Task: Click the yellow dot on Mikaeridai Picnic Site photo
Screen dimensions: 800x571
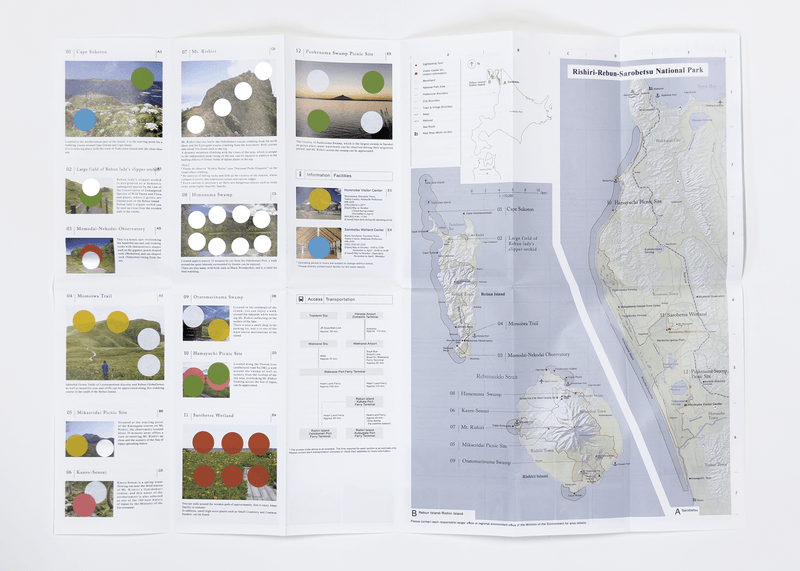Action: (80, 447)
